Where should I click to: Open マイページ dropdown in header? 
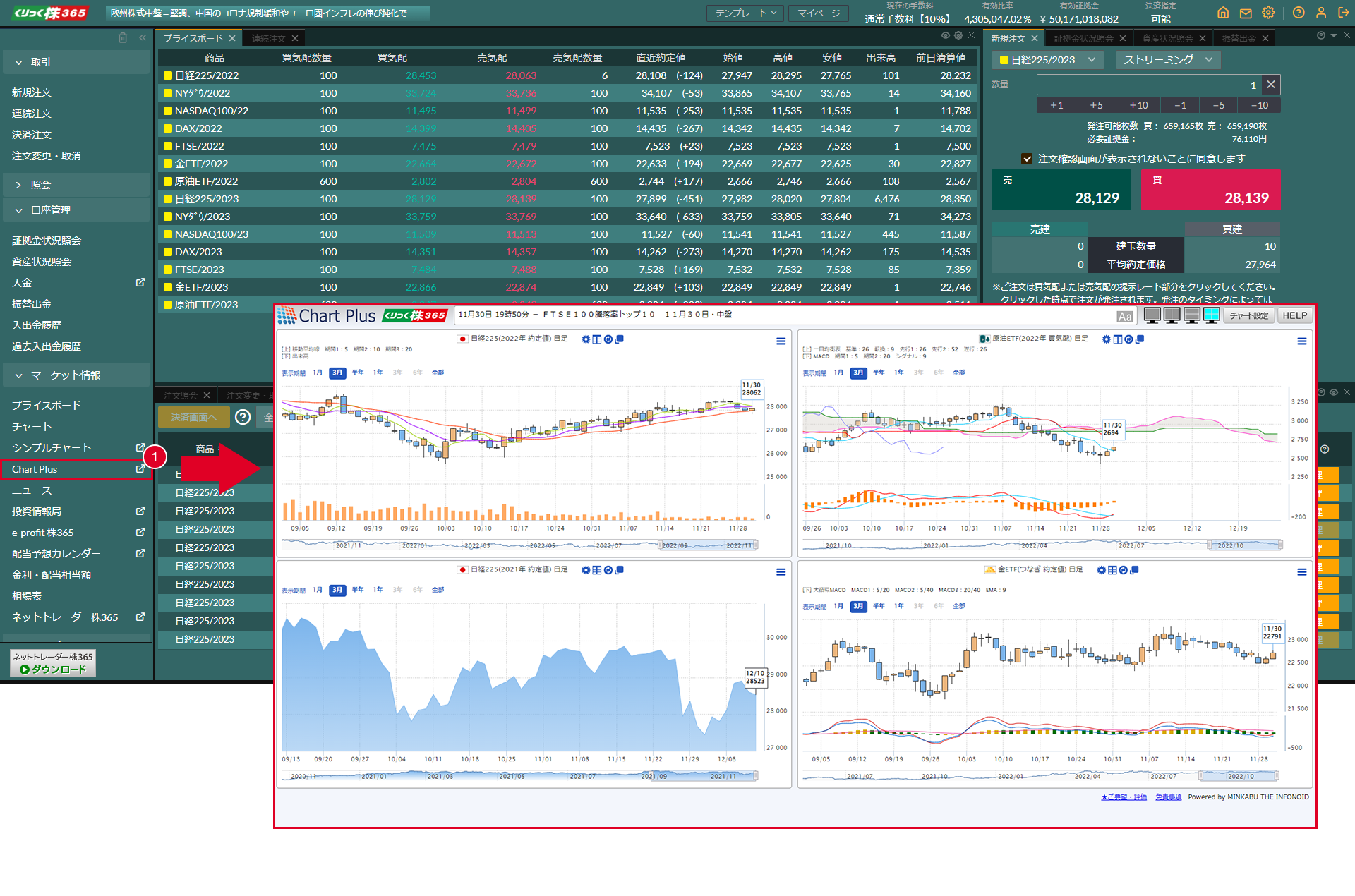point(819,13)
